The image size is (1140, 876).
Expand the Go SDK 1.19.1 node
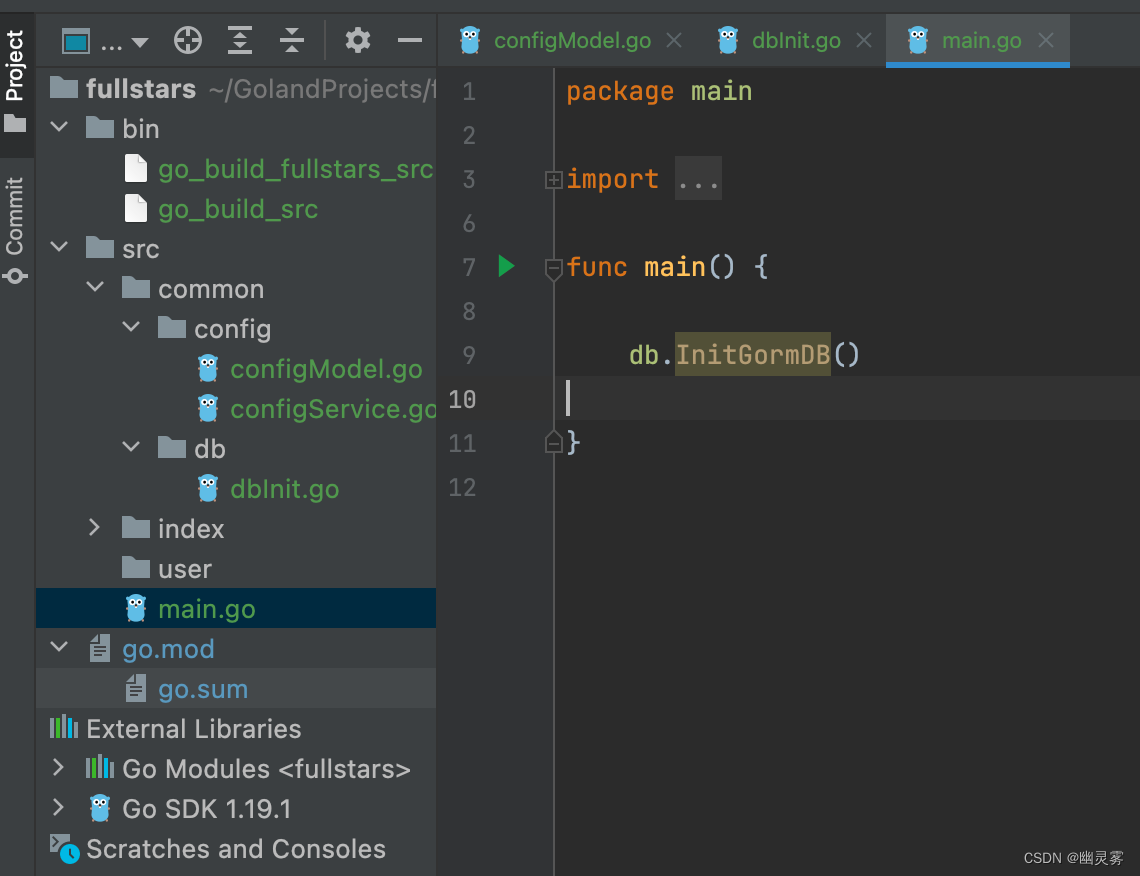[x=59, y=808]
